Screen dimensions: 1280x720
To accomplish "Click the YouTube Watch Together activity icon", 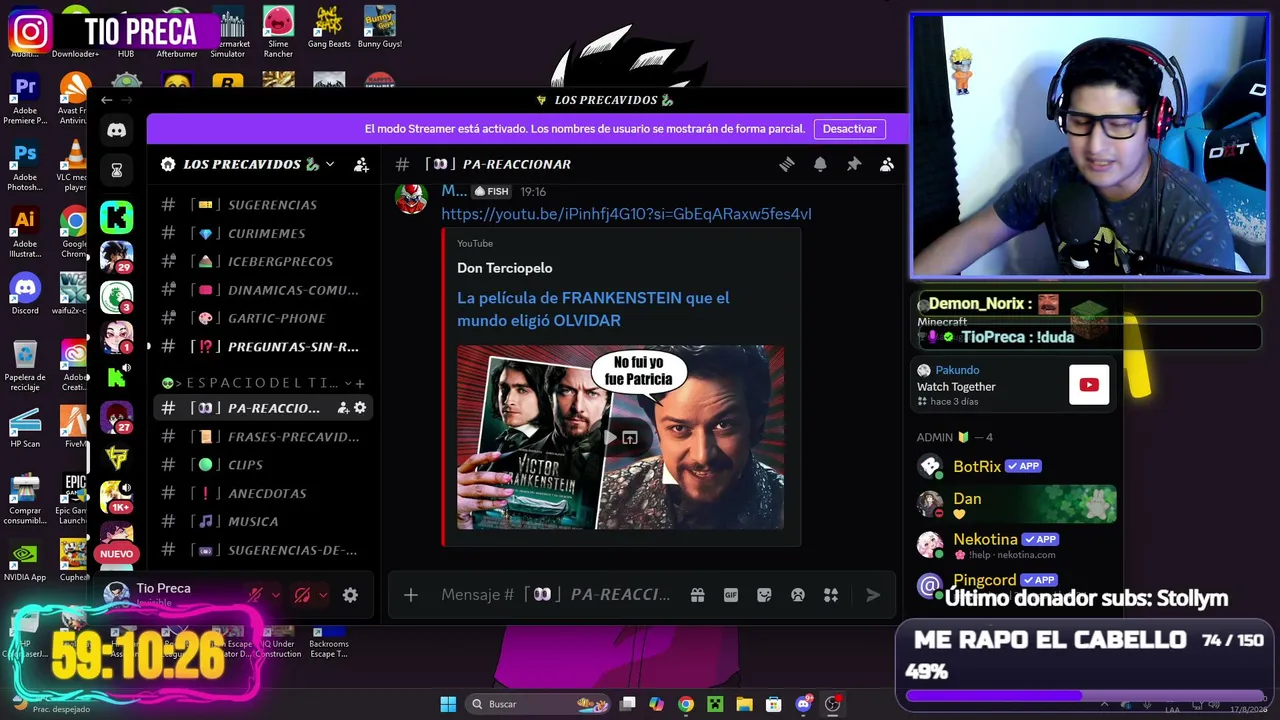I will (1089, 385).
